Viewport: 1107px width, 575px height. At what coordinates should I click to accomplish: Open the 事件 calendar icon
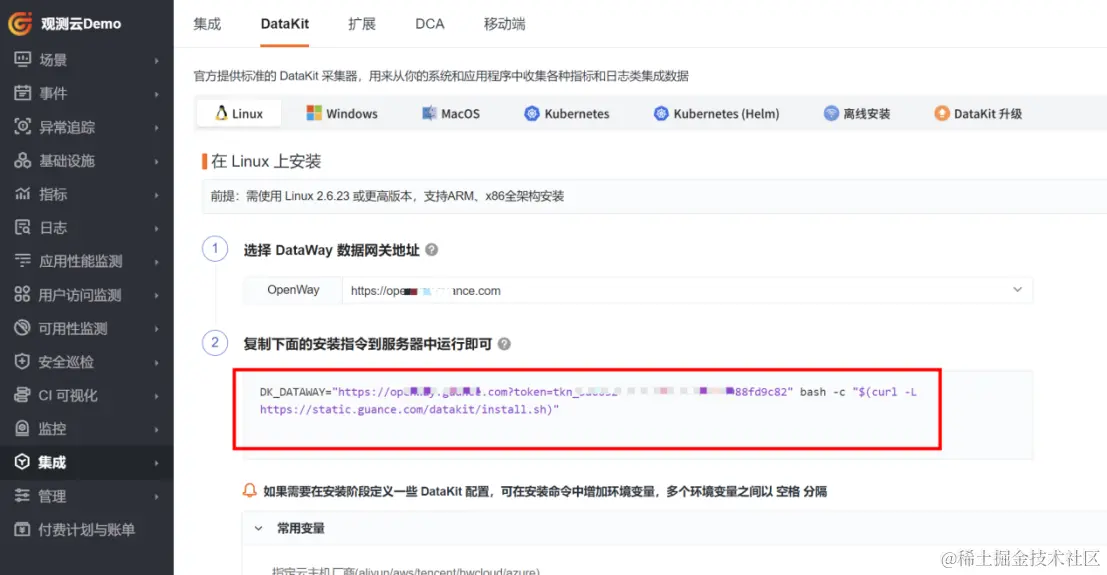(x=23, y=93)
